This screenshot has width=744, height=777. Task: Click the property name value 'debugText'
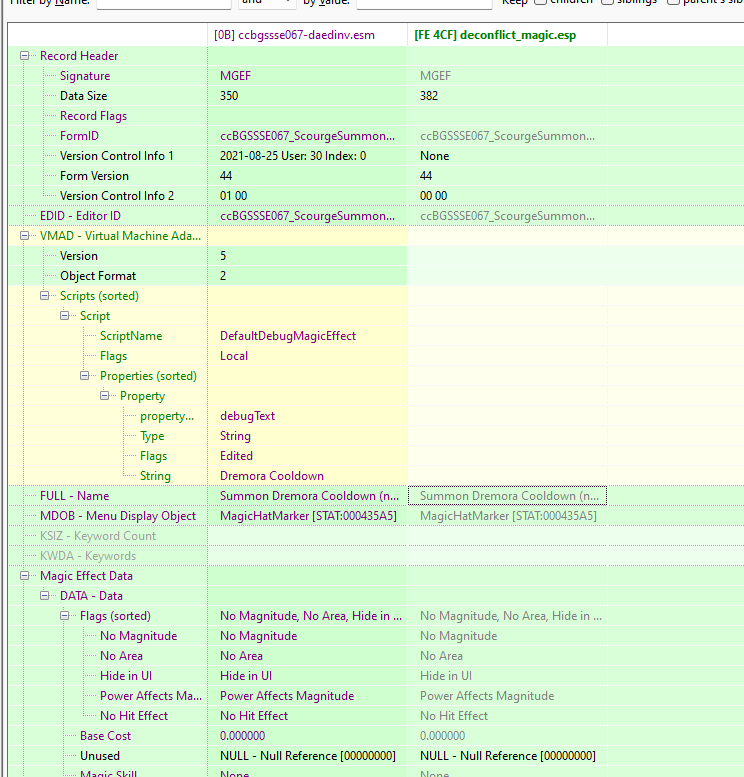(x=247, y=416)
